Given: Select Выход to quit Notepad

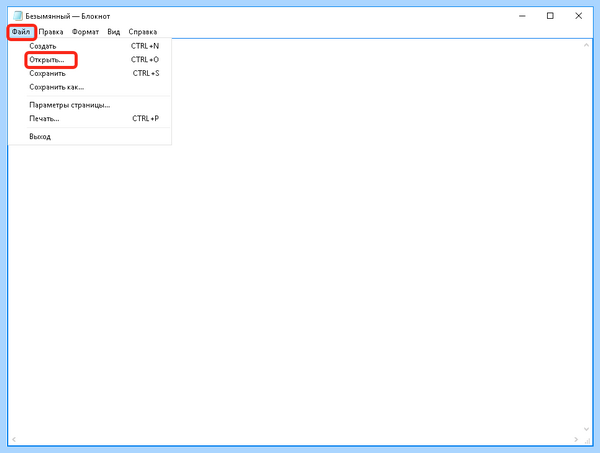Looking at the screenshot, I should [90, 137].
